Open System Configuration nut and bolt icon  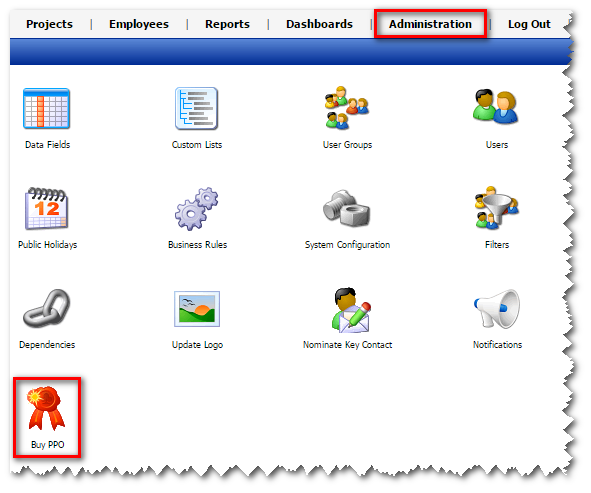(347, 208)
